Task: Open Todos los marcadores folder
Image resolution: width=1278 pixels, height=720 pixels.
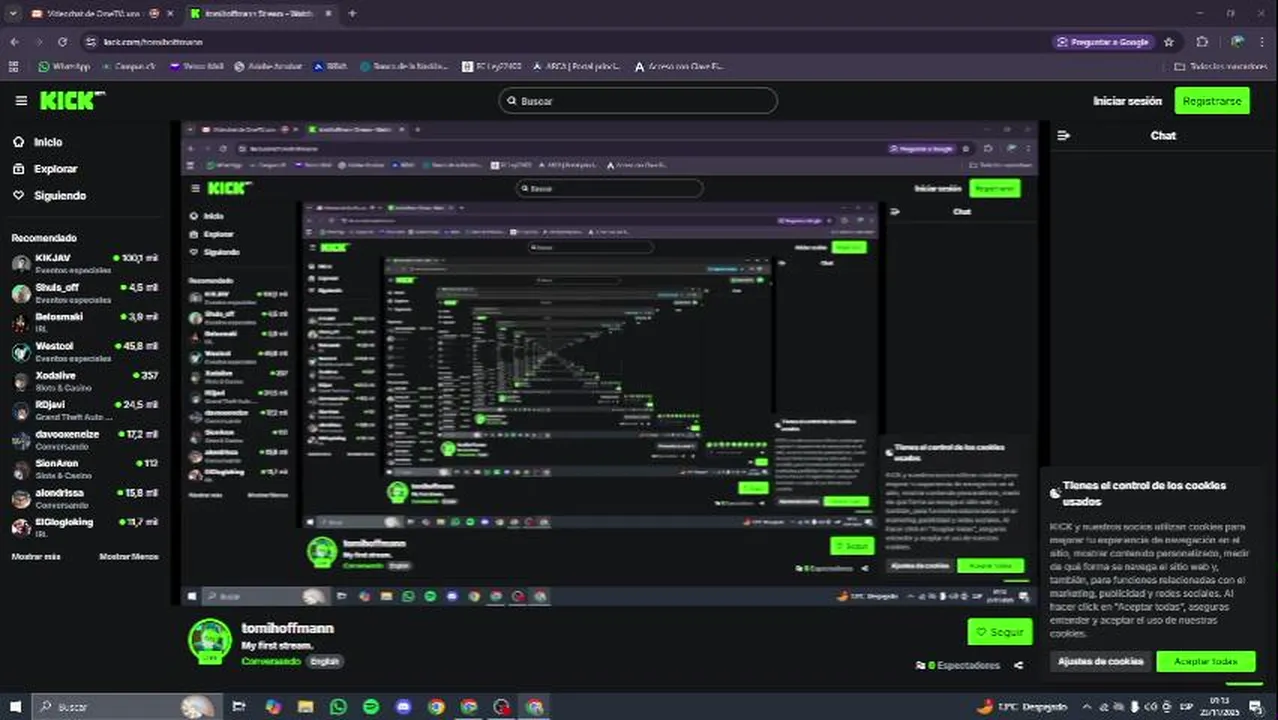Action: pyautogui.click(x=1222, y=67)
